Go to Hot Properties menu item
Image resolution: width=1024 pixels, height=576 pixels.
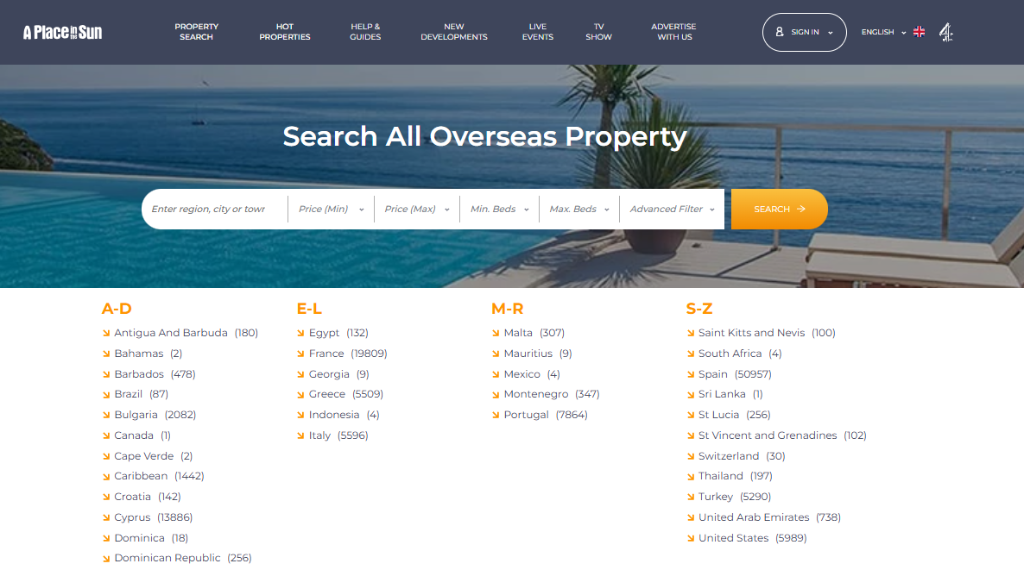pyautogui.click(x=285, y=32)
